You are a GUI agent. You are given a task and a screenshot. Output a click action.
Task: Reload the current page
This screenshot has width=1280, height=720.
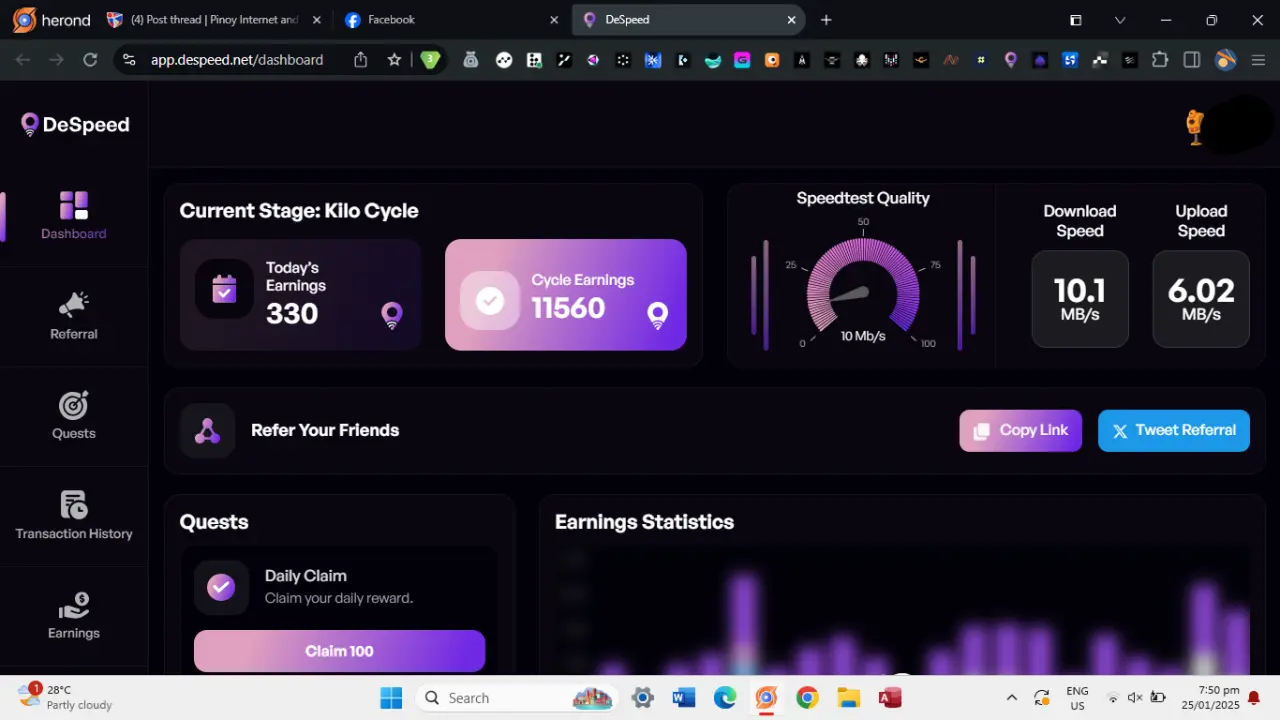(x=90, y=60)
